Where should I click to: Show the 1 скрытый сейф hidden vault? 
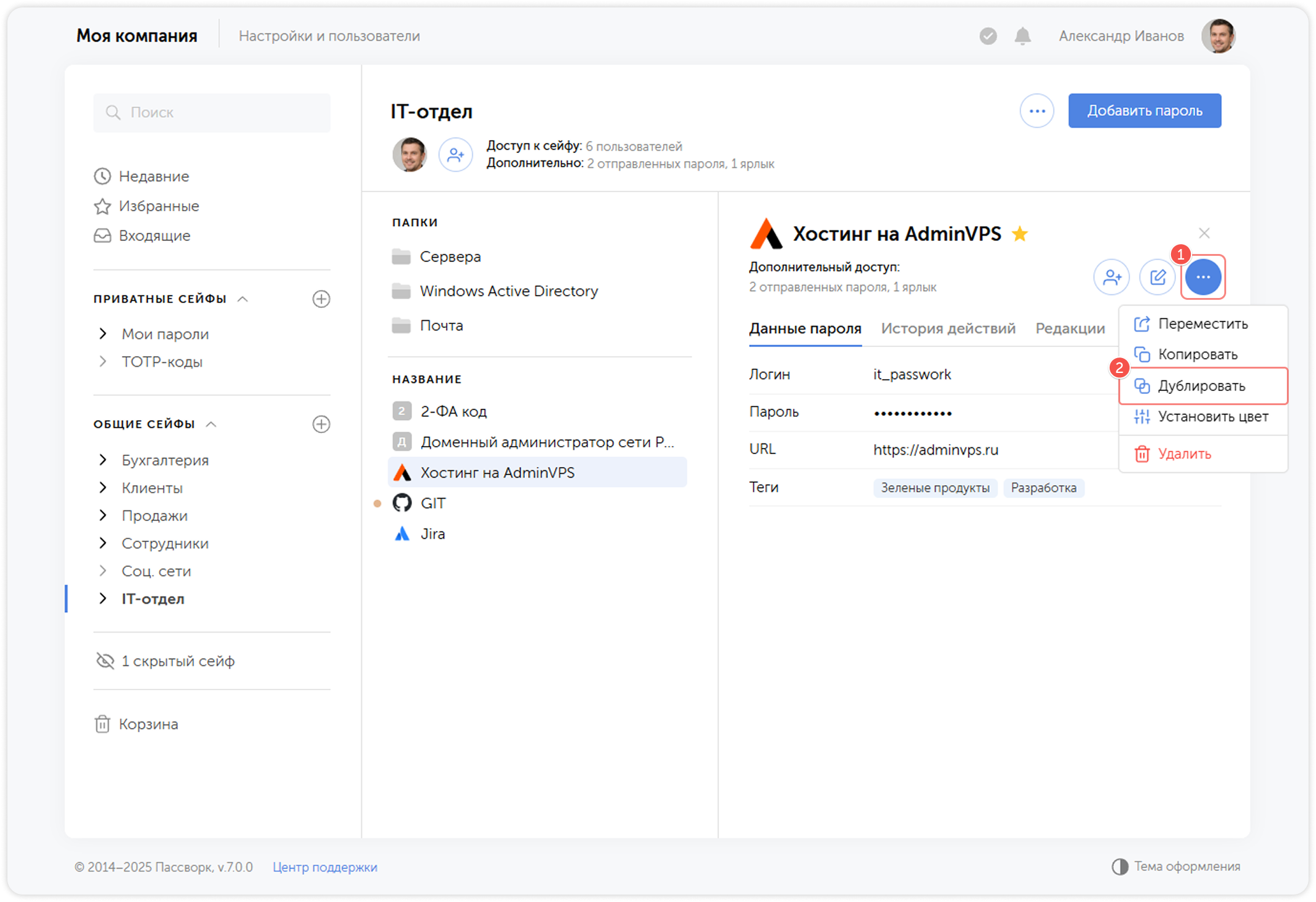165,661
